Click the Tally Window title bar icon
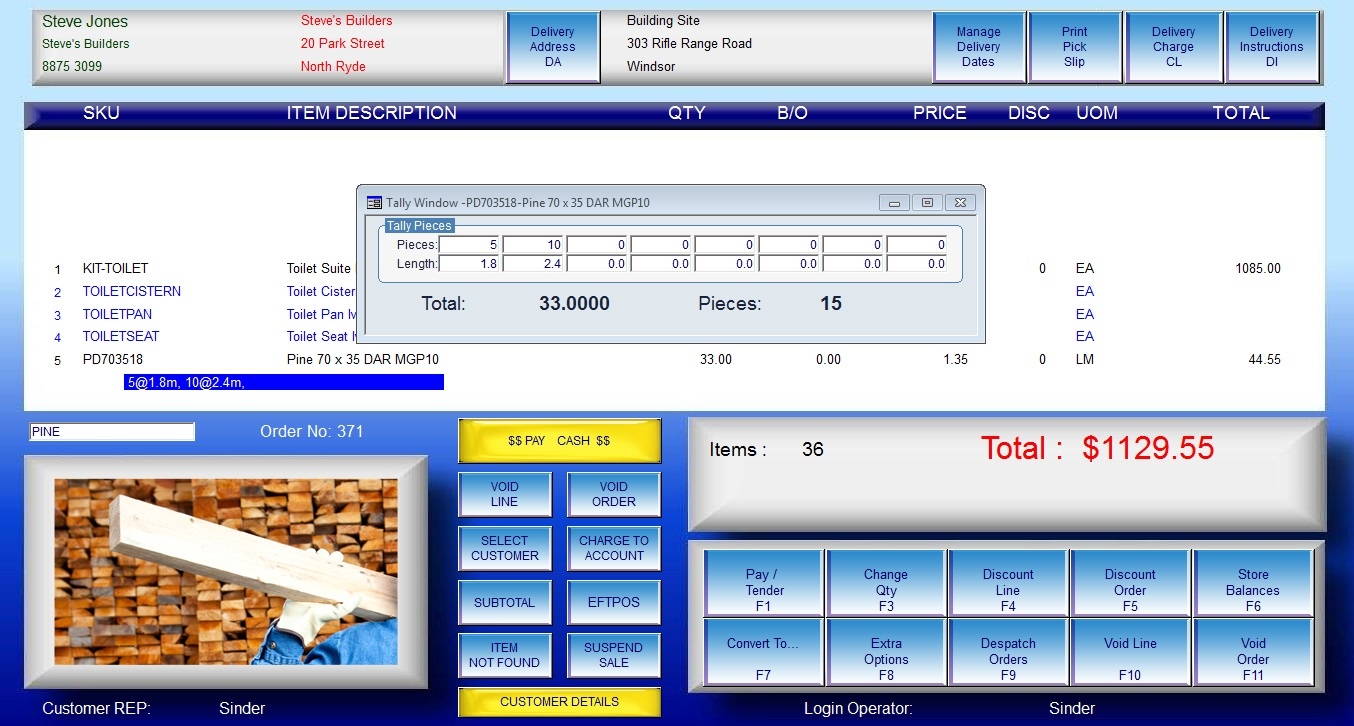The height and width of the screenshot is (726, 1354). [374, 203]
